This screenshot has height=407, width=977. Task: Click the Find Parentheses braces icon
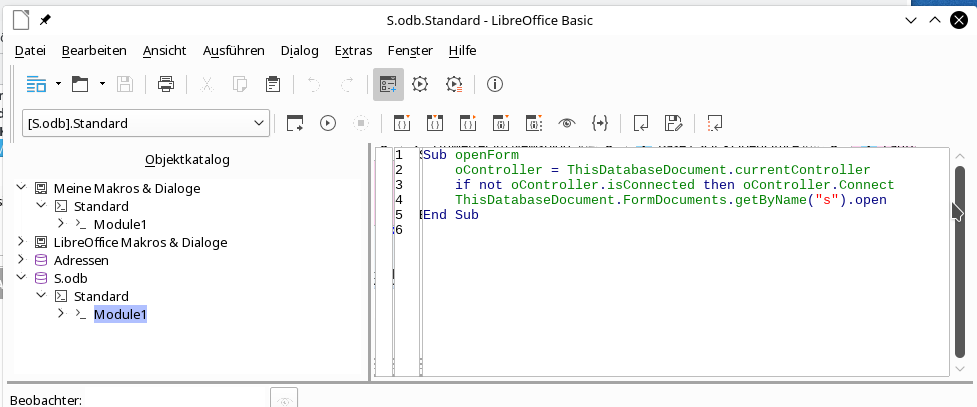[600, 123]
